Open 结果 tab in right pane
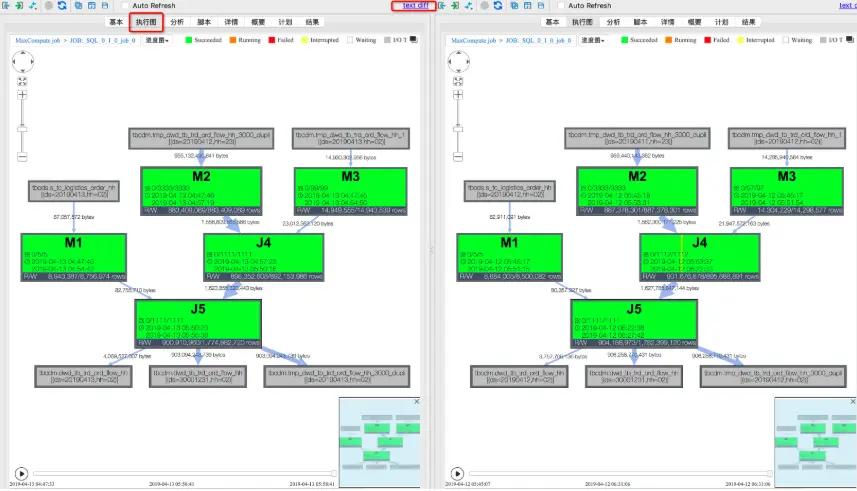 pyautogui.click(x=749, y=22)
